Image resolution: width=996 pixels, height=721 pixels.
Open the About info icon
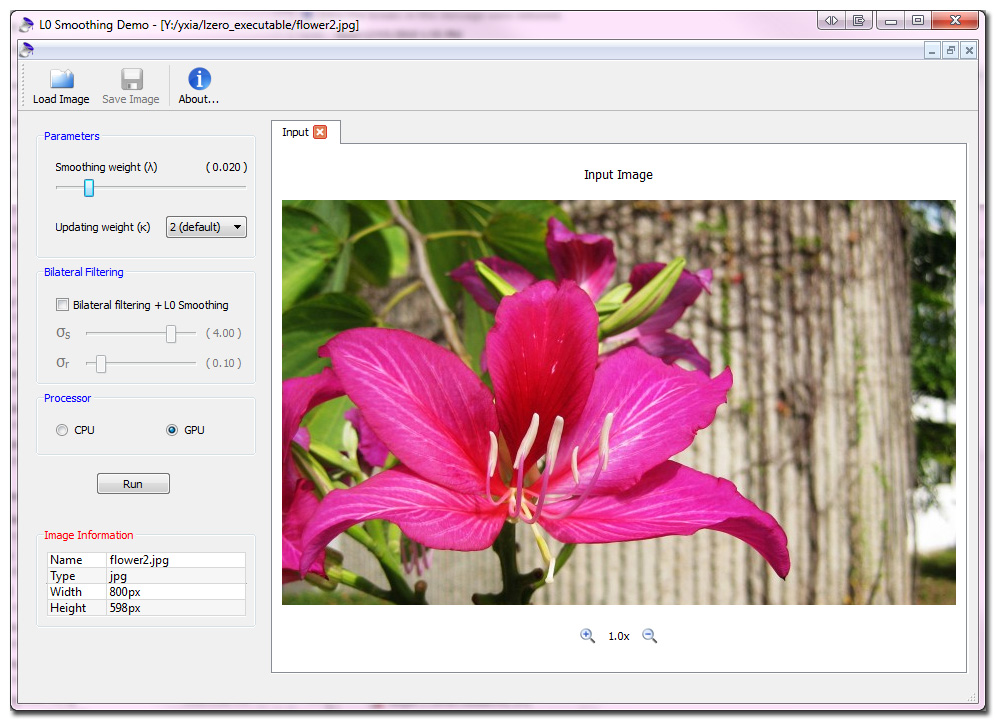pos(199,80)
